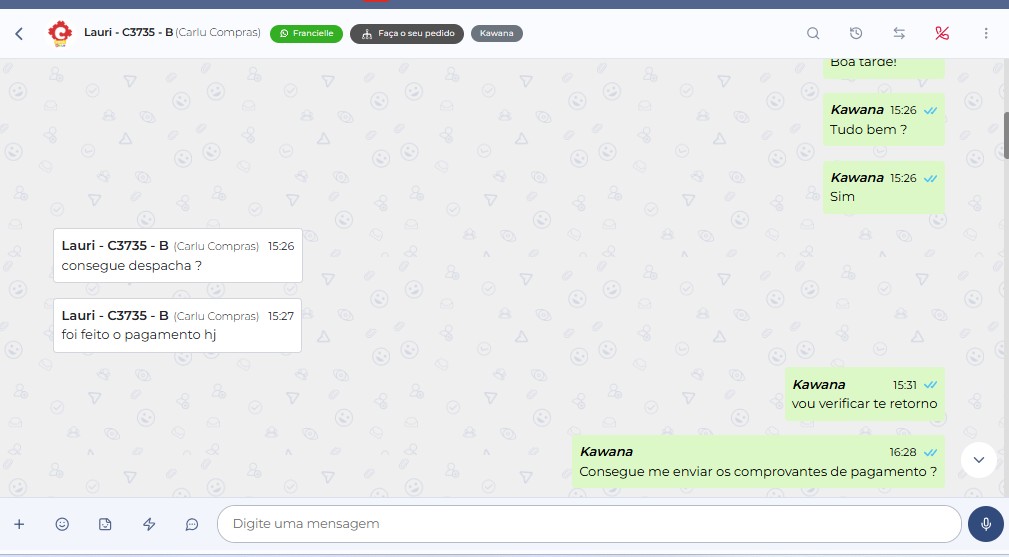
Task: Click the Carlu Compras contact avatar
Action: 60,34
